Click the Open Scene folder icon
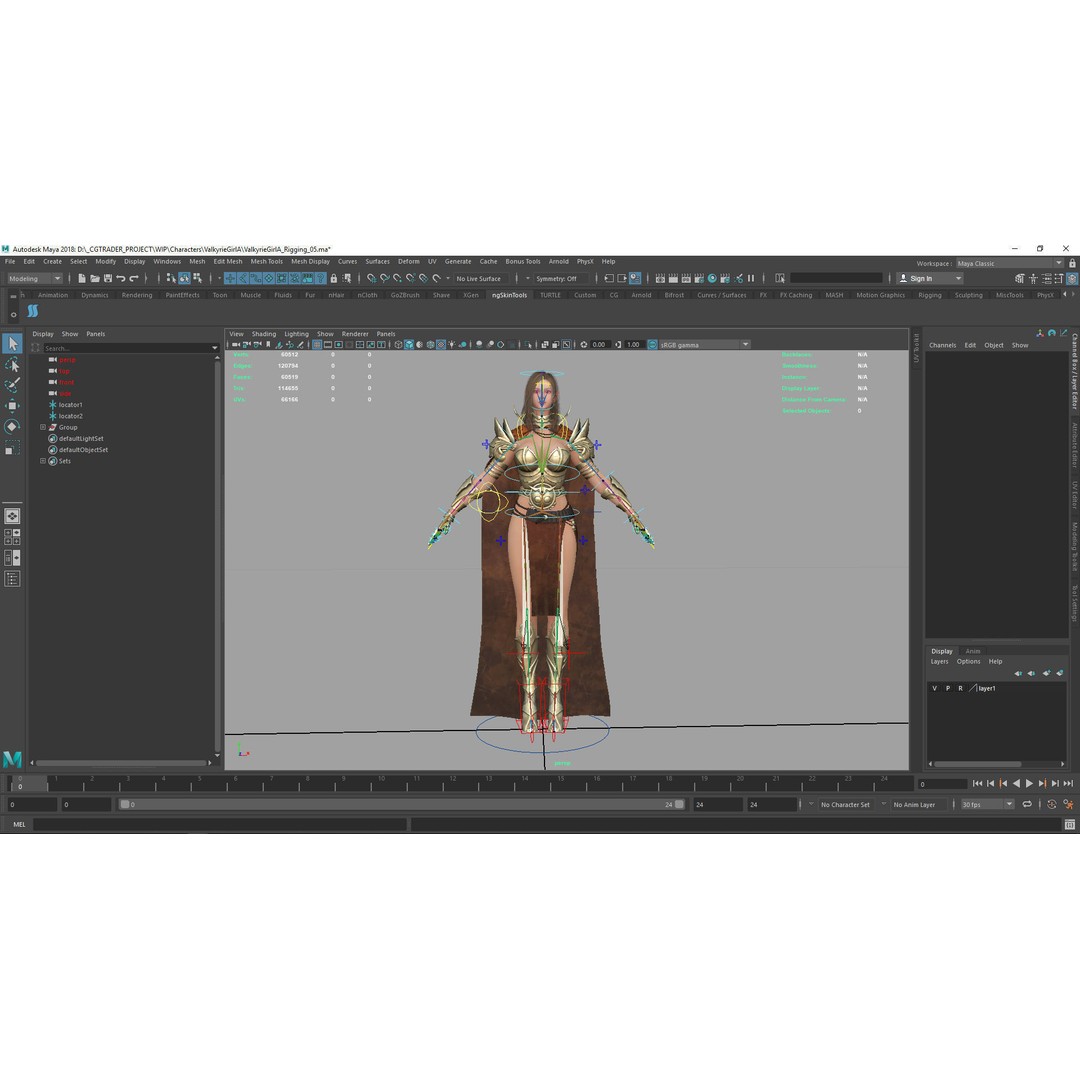The image size is (1080, 1080). [x=95, y=278]
